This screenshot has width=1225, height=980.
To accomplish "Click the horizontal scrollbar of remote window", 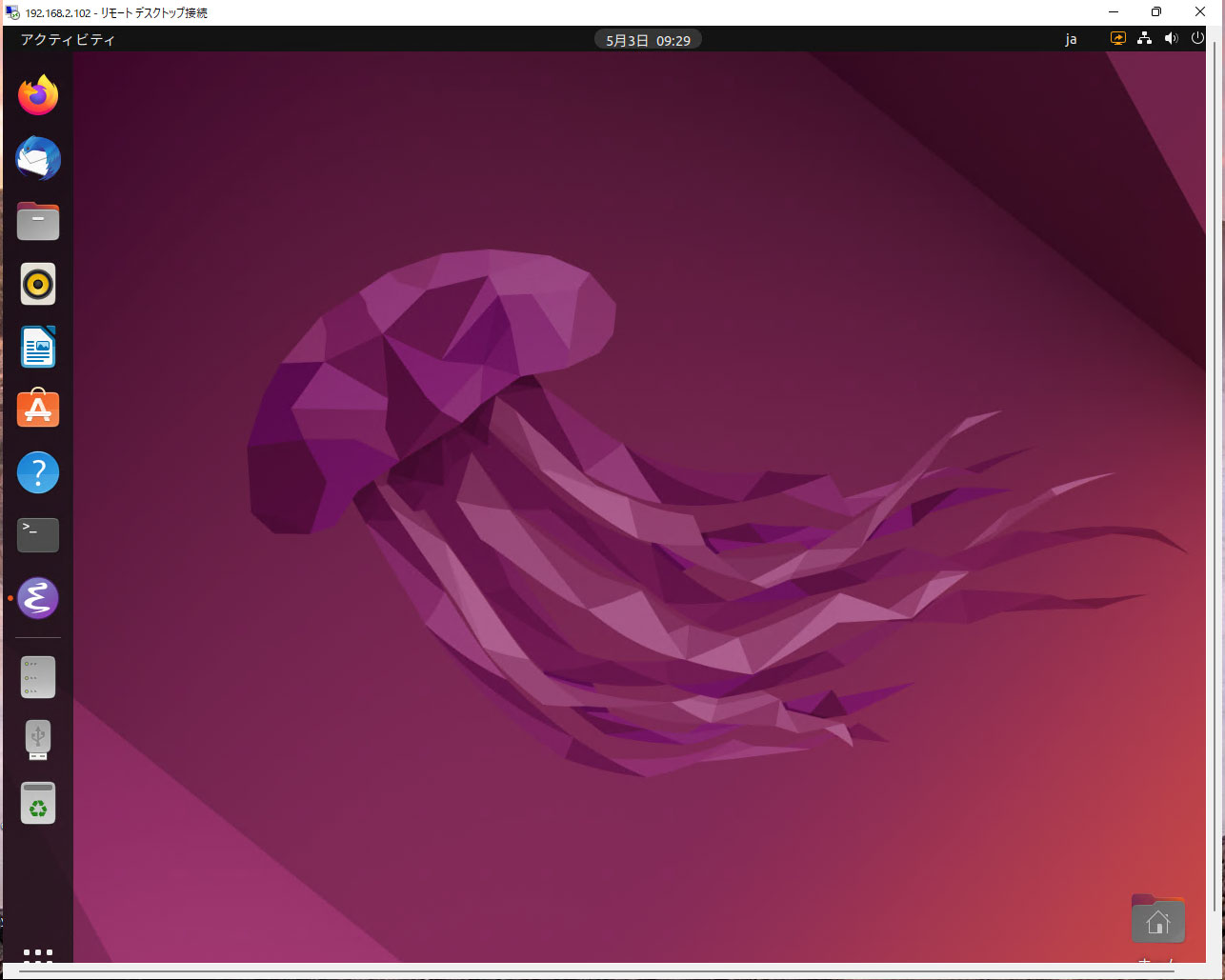I will coord(596,970).
